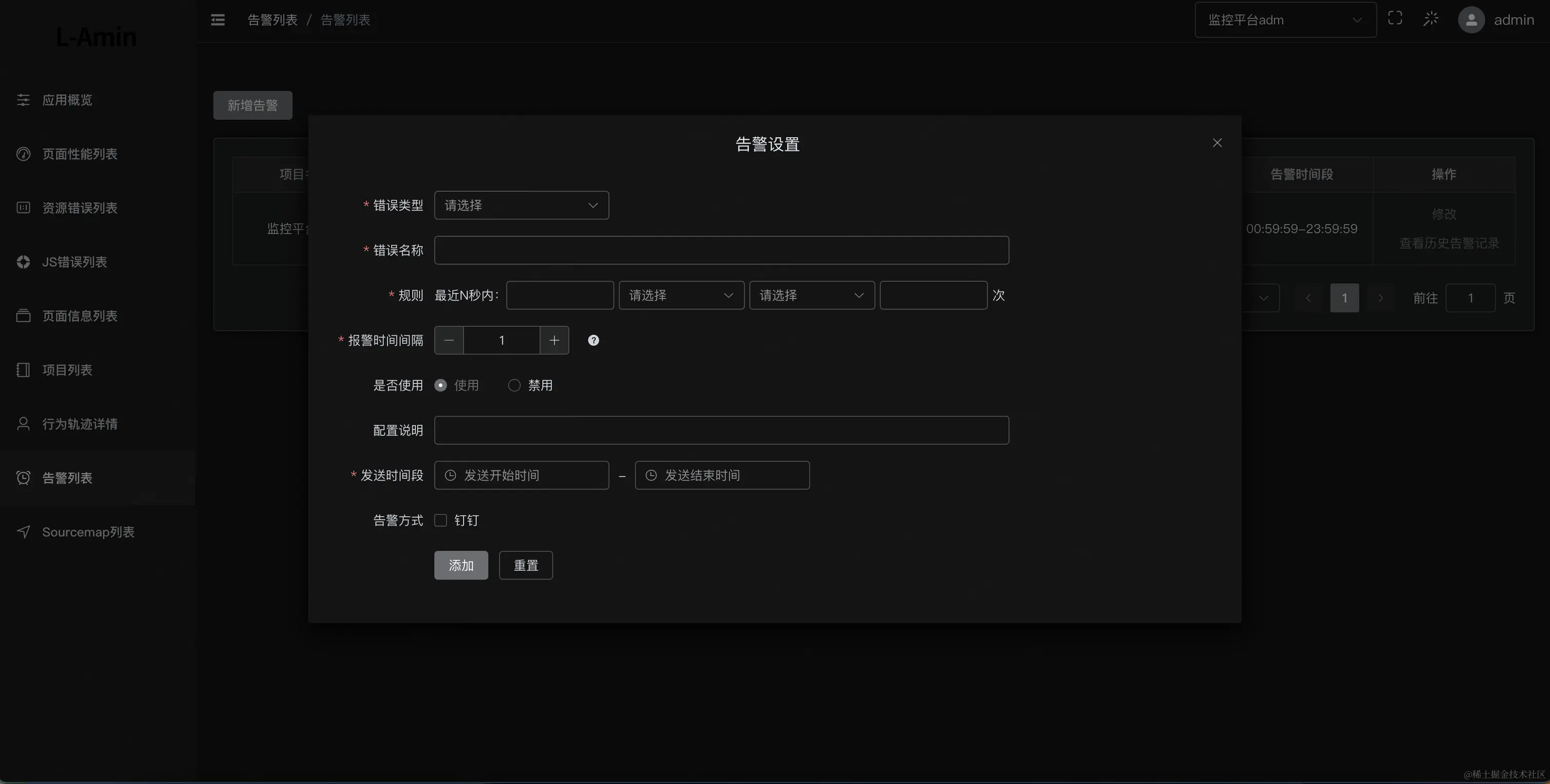Click the fullscreen toggle icon
1550x784 pixels.
click(x=1395, y=18)
